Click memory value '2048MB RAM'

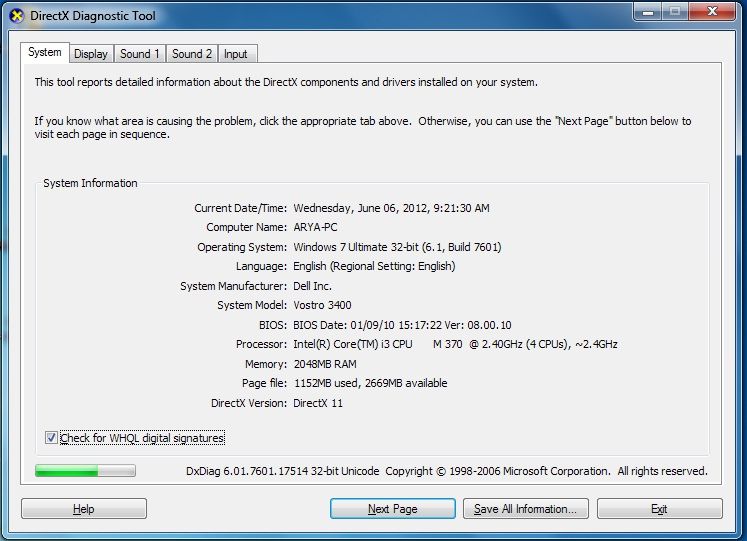pyautogui.click(x=325, y=364)
